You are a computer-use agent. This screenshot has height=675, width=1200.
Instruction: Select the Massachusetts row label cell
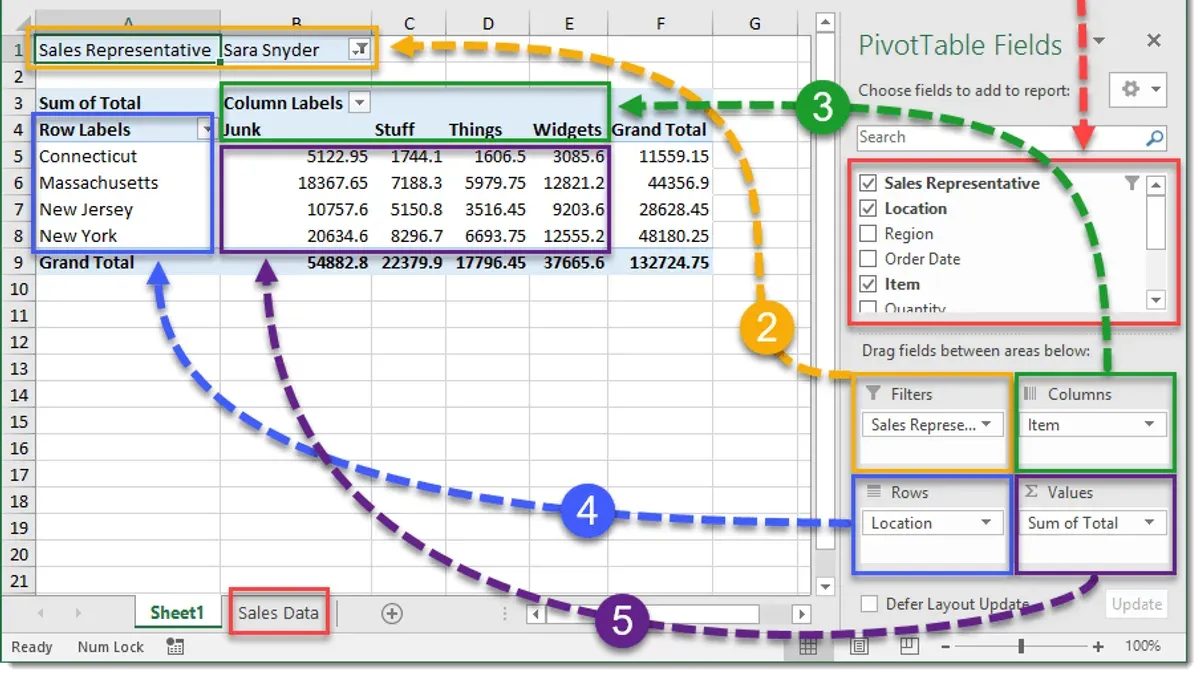point(127,183)
